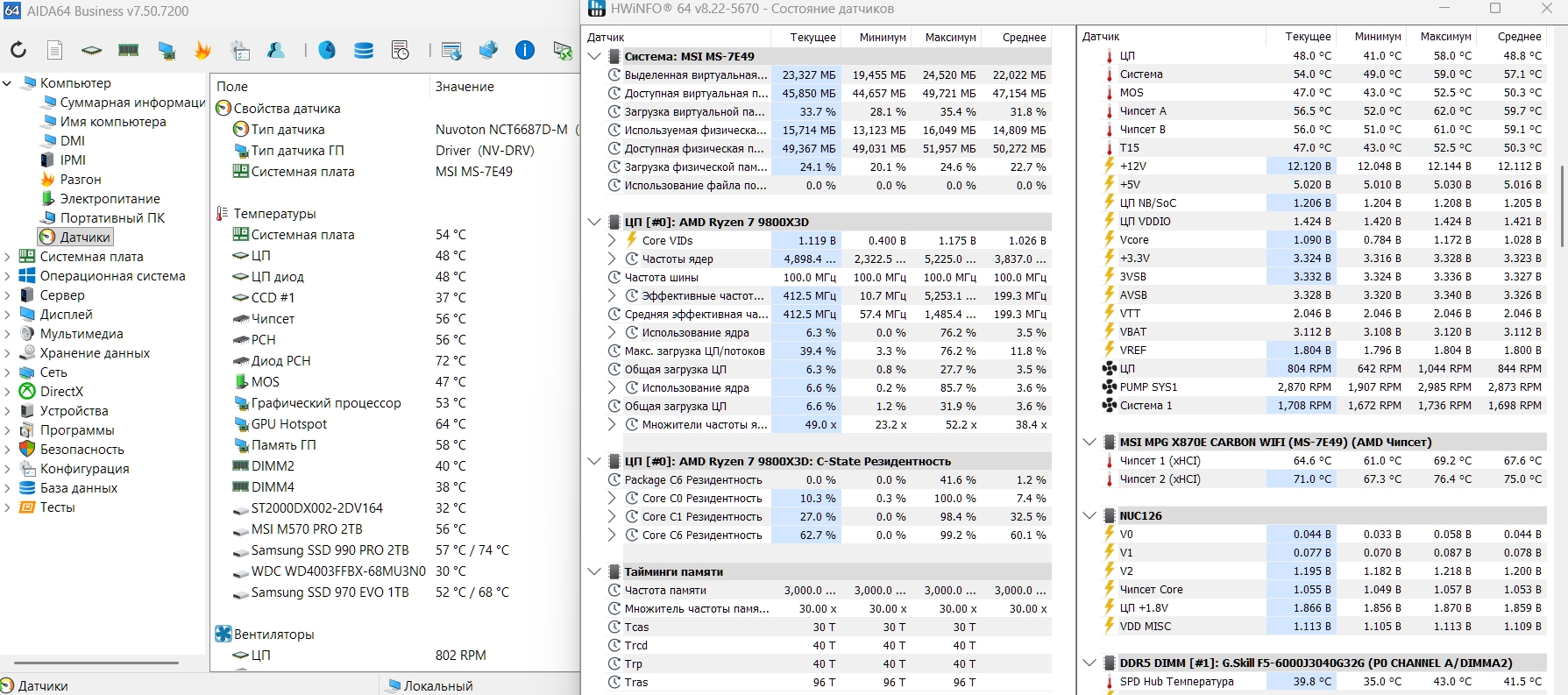Expand the Хранение данных tree node chevron
The image size is (1568, 695).
(x=7, y=353)
